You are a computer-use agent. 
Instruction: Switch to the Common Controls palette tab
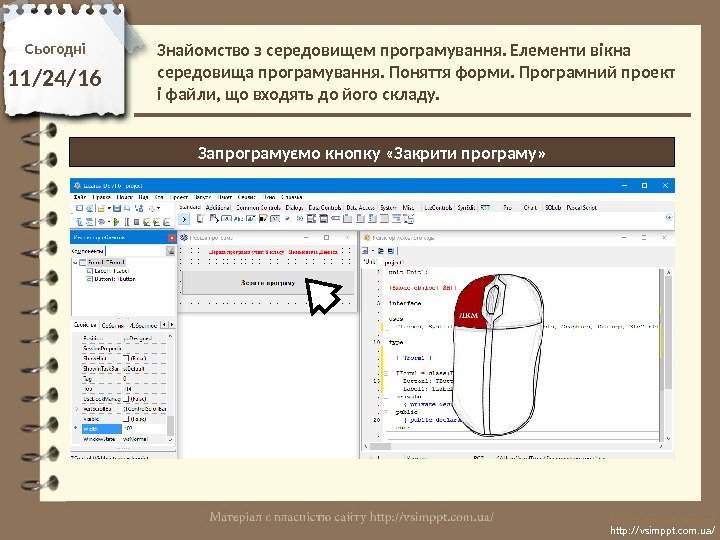[x=259, y=208]
